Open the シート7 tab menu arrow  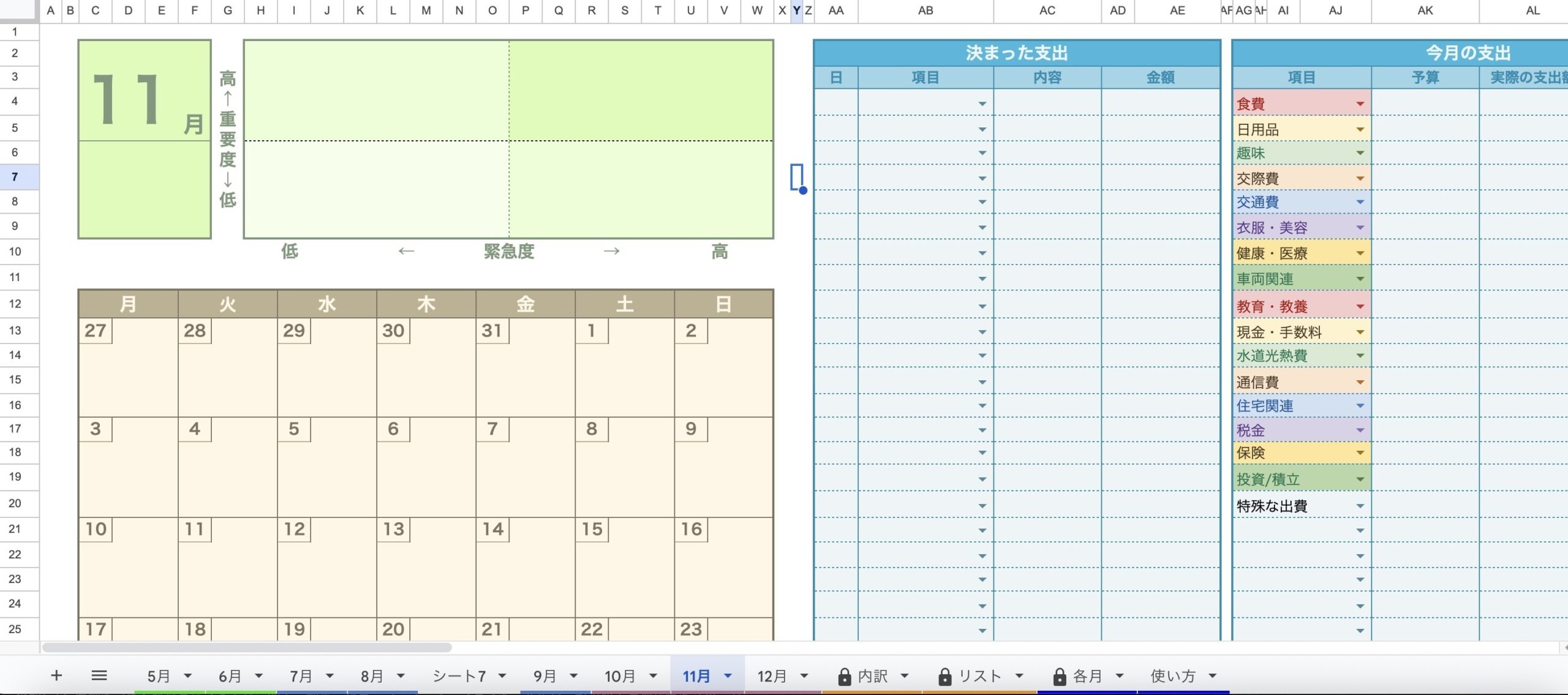[x=502, y=676]
